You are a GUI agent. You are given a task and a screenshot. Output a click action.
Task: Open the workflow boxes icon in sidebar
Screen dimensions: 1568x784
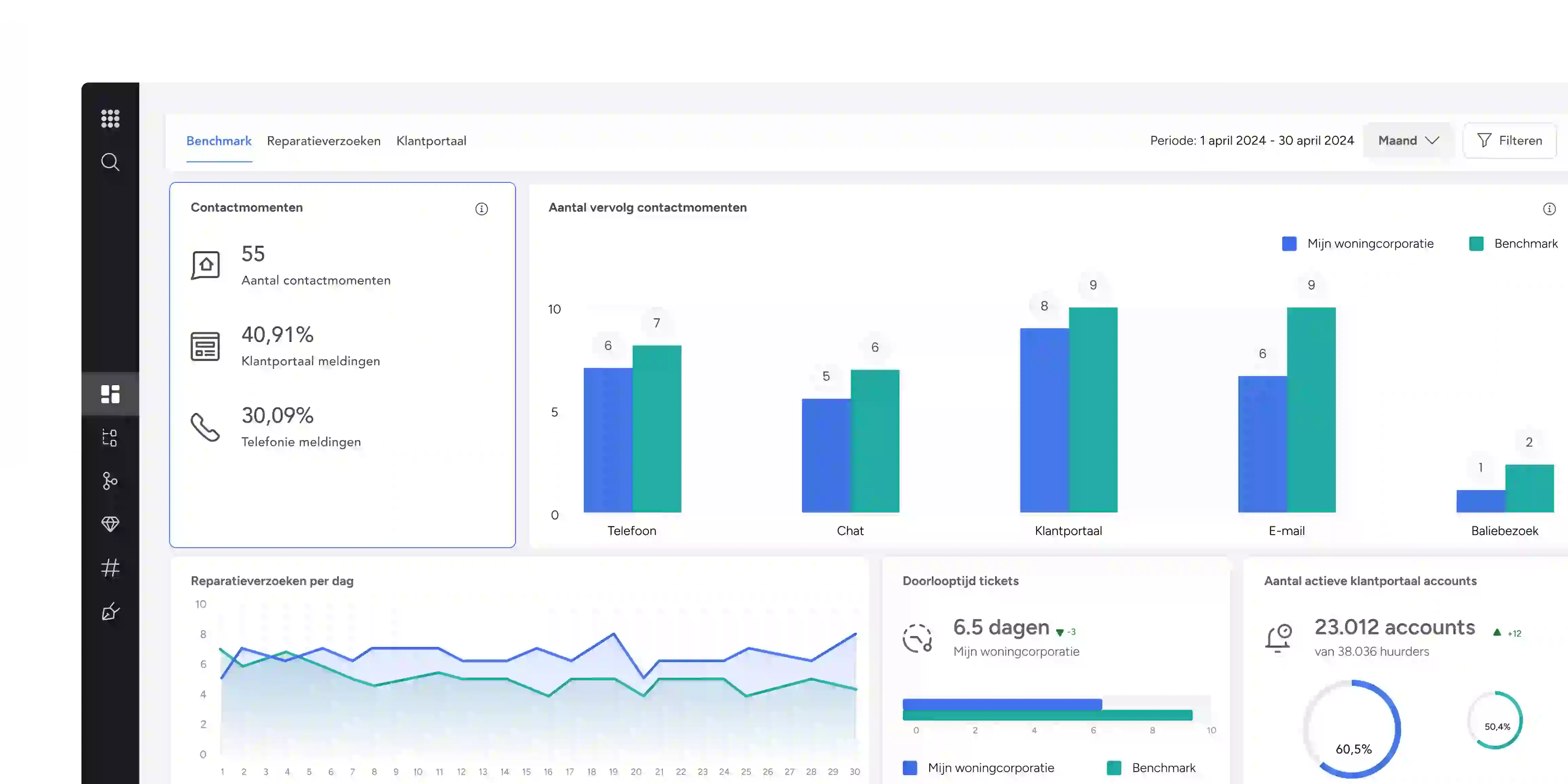110,438
